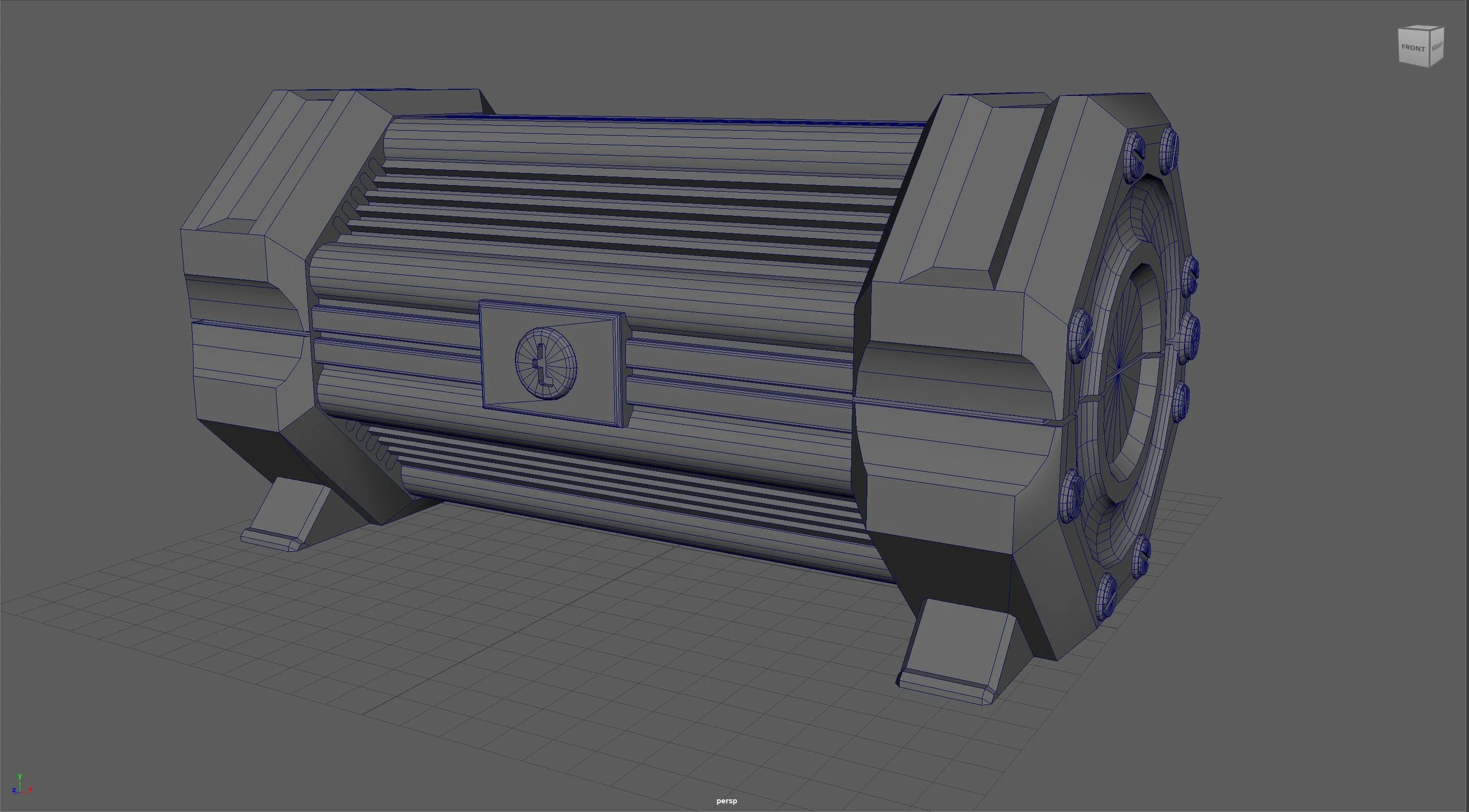The image size is (1469, 812).
Task: Click empty viewport background above the model
Action: point(705,47)
